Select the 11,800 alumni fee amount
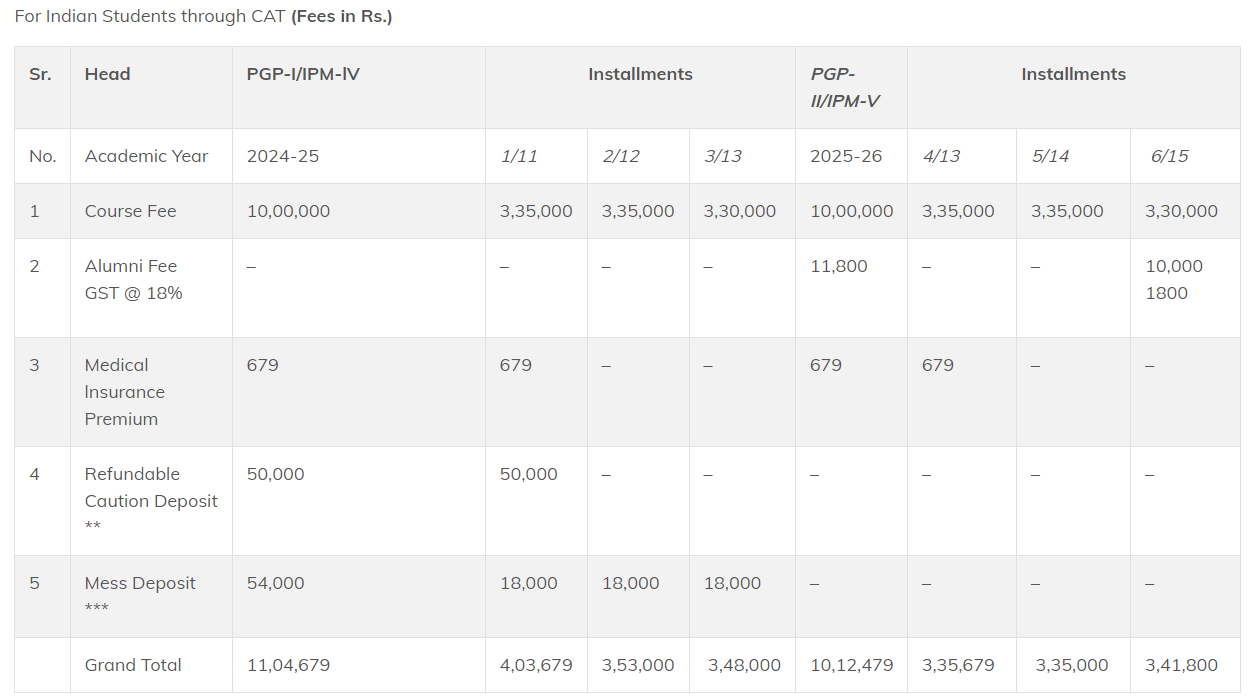Viewport: 1248px width, 700px height. [x=838, y=266]
